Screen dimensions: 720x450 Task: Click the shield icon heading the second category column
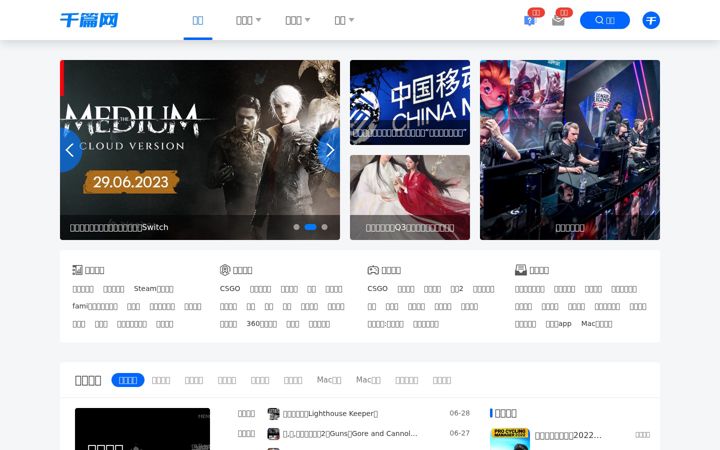click(x=225, y=270)
